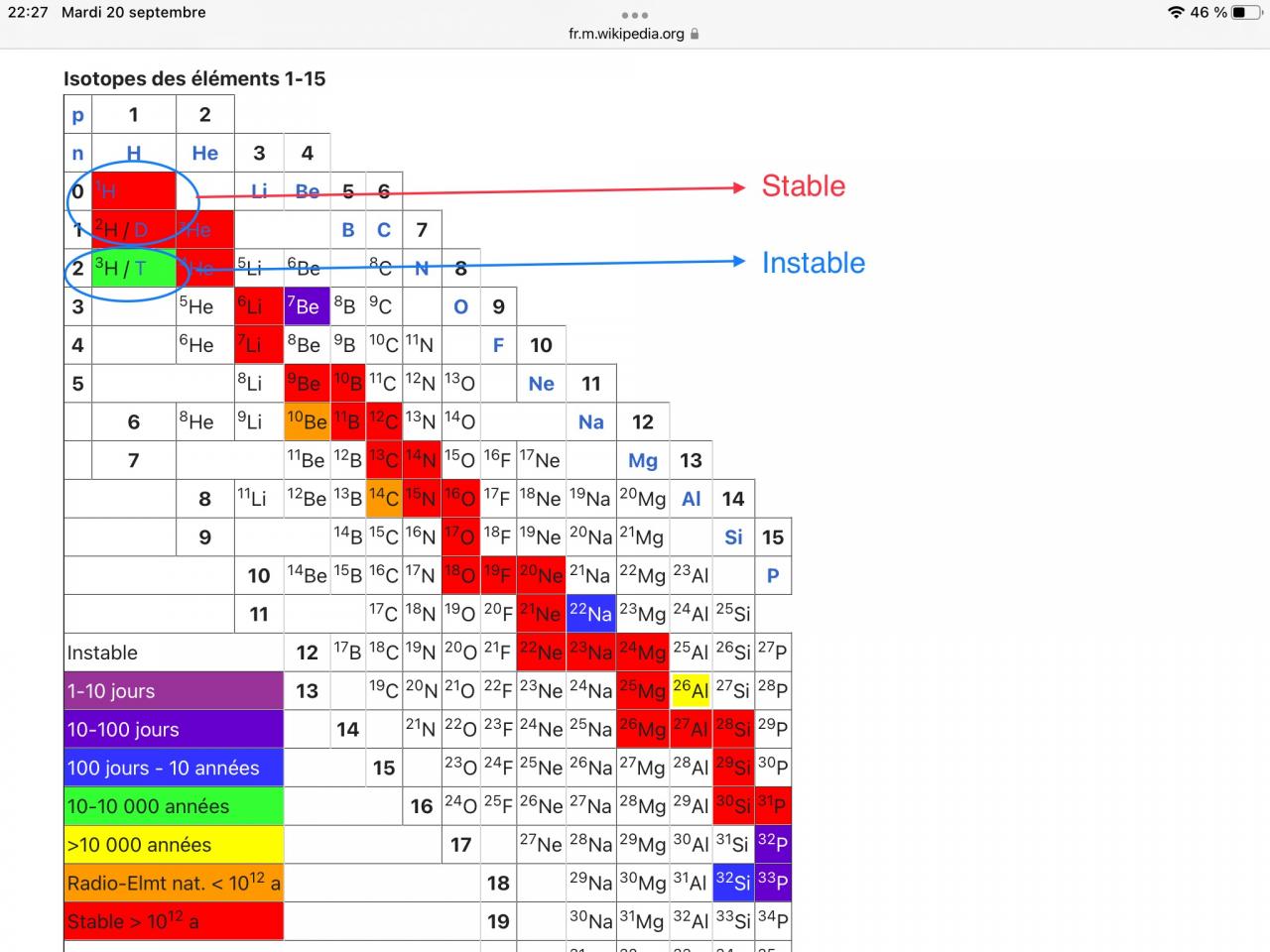1270x952 pixels.
Task: Click the orange 14C isotope cell
Action: pos(384,499)
